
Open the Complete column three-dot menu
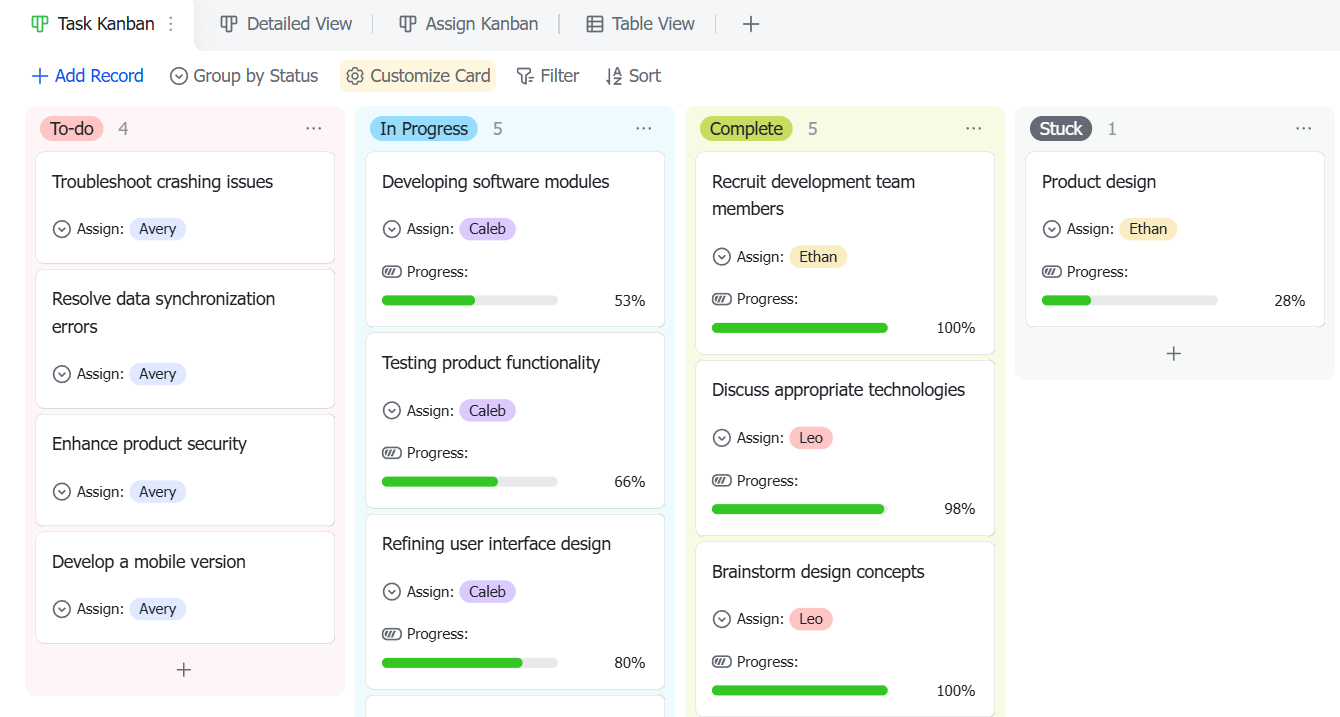[x=974, y=128]
